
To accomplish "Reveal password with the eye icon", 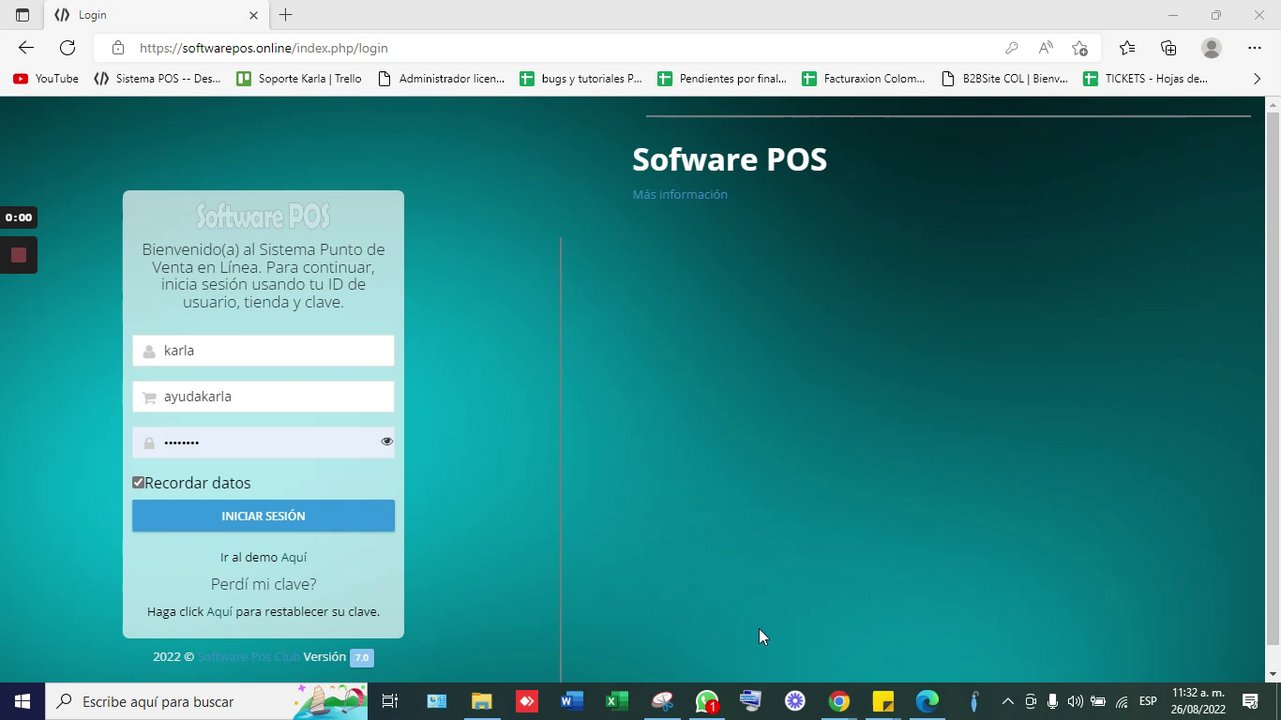I will tap(387, 441).
